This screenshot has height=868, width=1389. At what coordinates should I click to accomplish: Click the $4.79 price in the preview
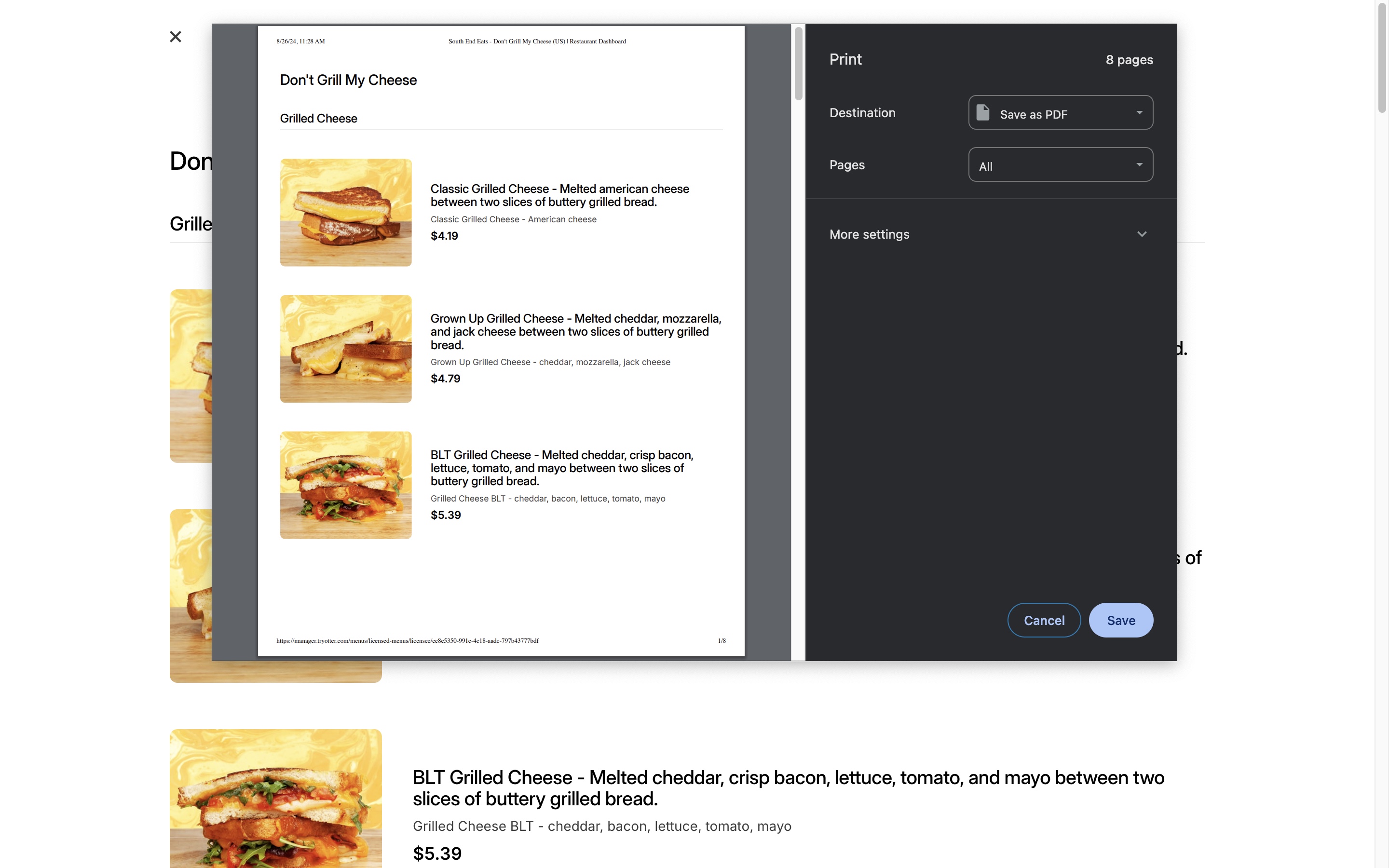click(446, 379)
